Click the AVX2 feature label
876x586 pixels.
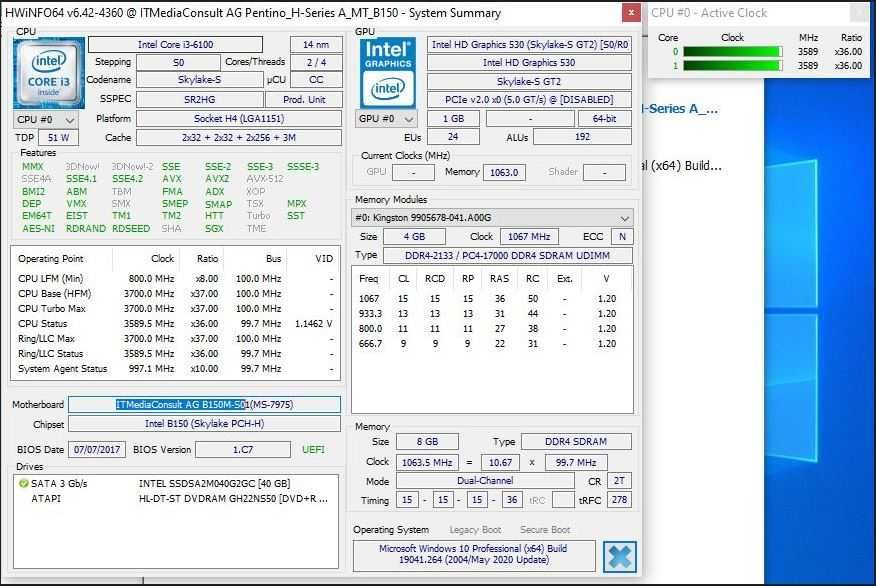[217, 179]
